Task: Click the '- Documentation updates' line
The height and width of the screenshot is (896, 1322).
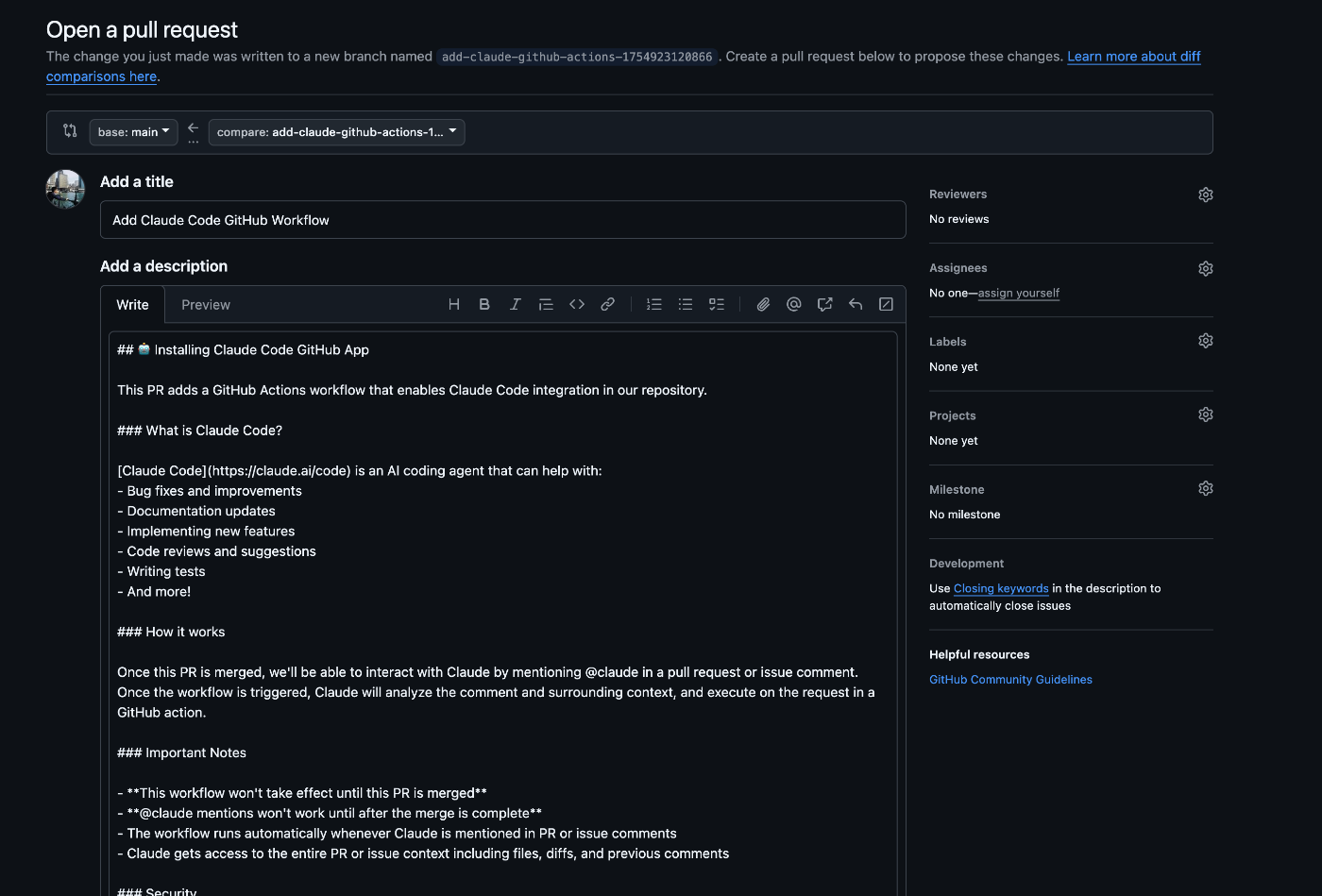Action: tap(196, 511)
